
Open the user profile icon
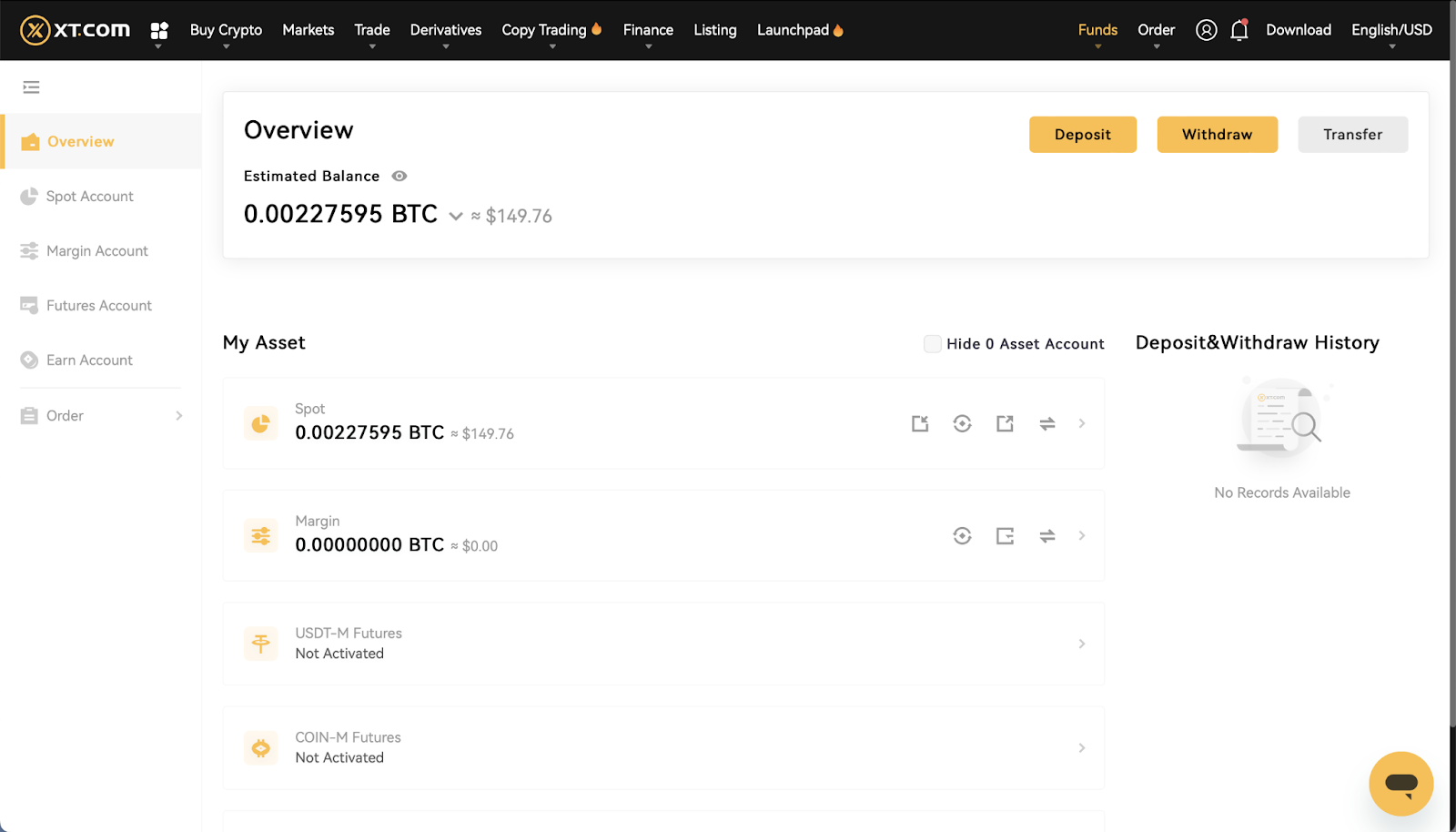1206,30
